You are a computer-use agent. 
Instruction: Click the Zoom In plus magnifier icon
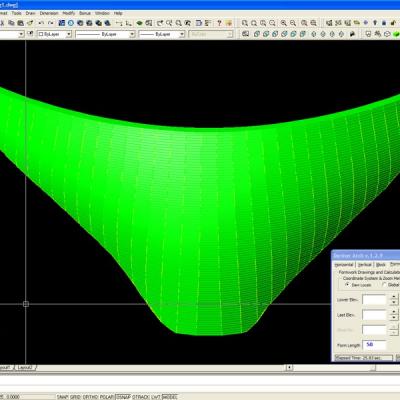(283, 23)
